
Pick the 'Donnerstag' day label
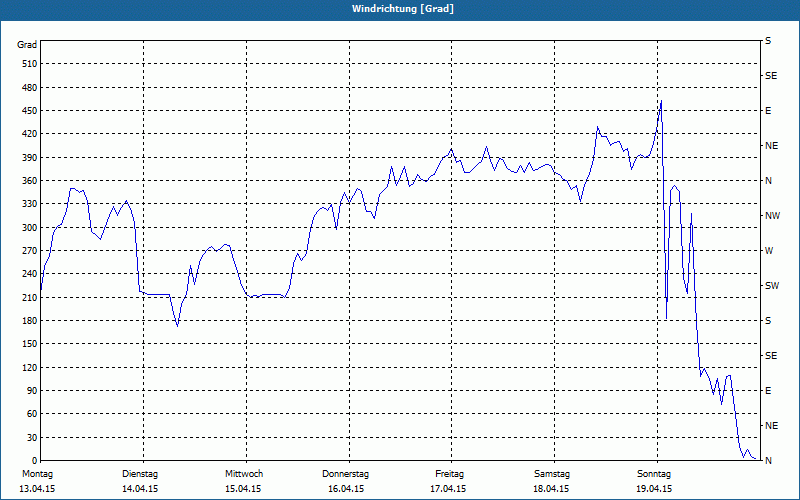(345, 474)
